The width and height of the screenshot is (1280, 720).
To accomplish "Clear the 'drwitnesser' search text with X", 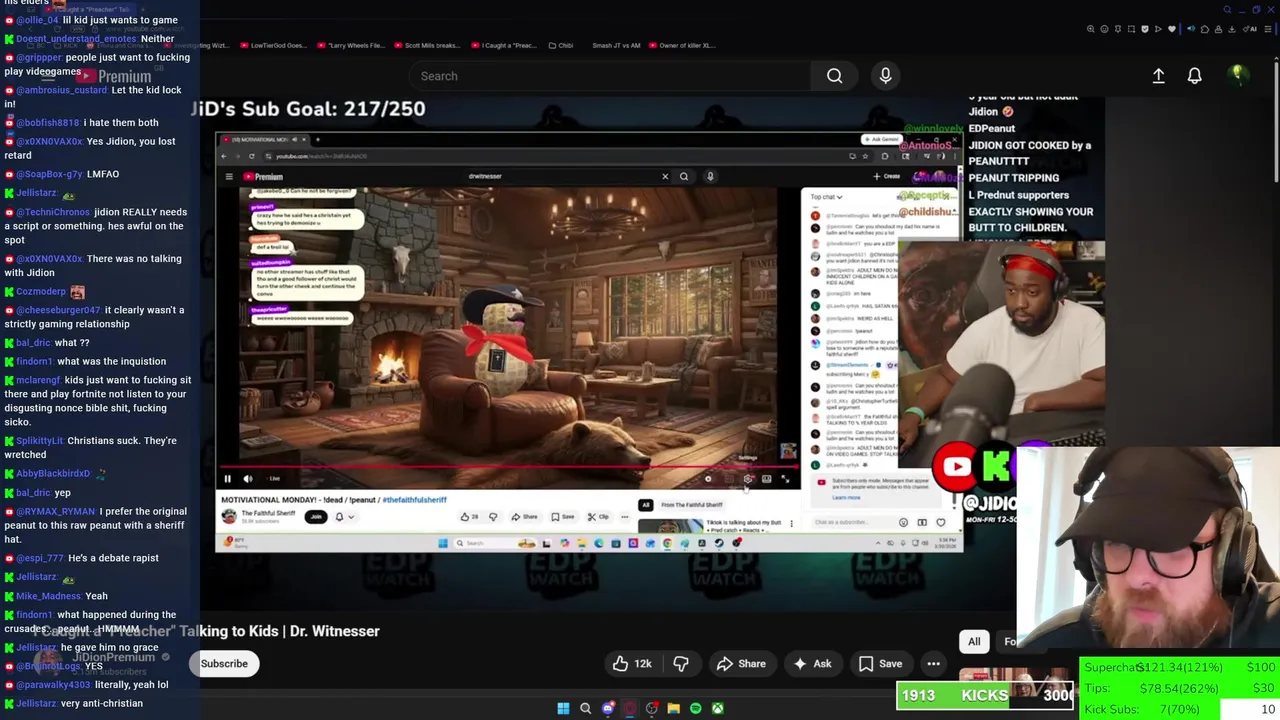I will point(665,177).
